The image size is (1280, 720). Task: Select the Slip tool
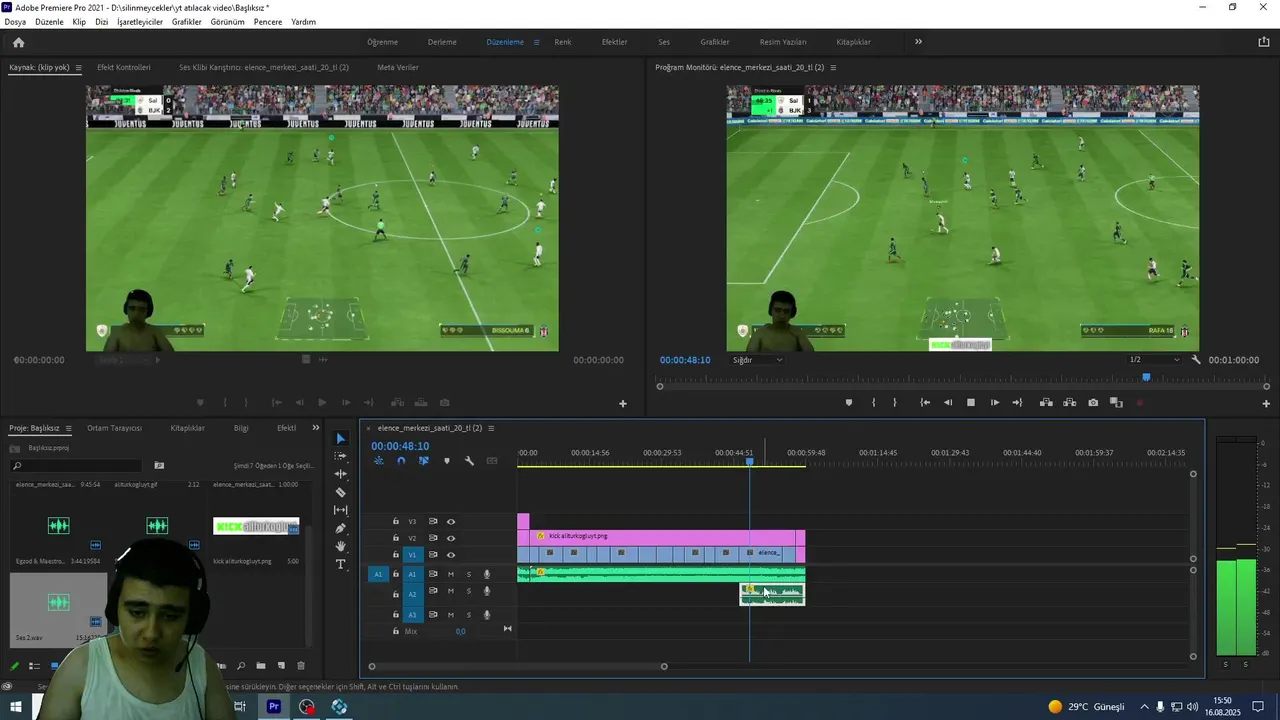(x=340, y=510)
